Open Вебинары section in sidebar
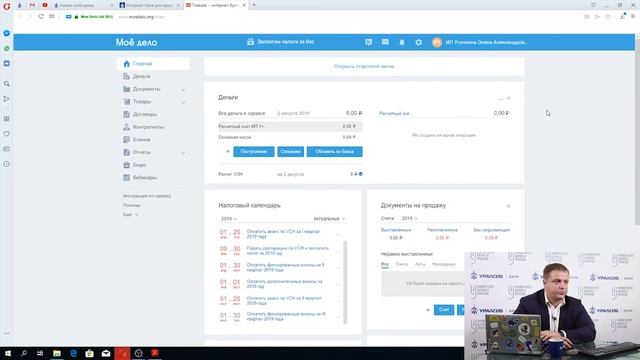640x360 pixels. [x=144, y=178]
